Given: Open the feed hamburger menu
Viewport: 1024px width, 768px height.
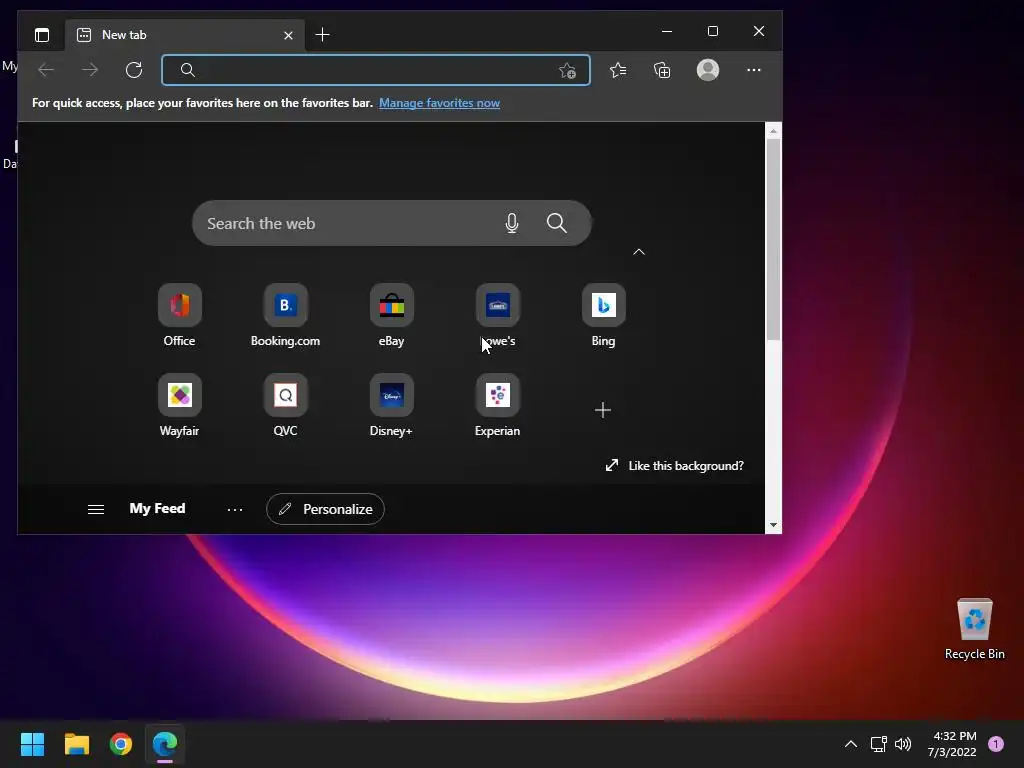Looking at the screenshot, I should (96, 509).
